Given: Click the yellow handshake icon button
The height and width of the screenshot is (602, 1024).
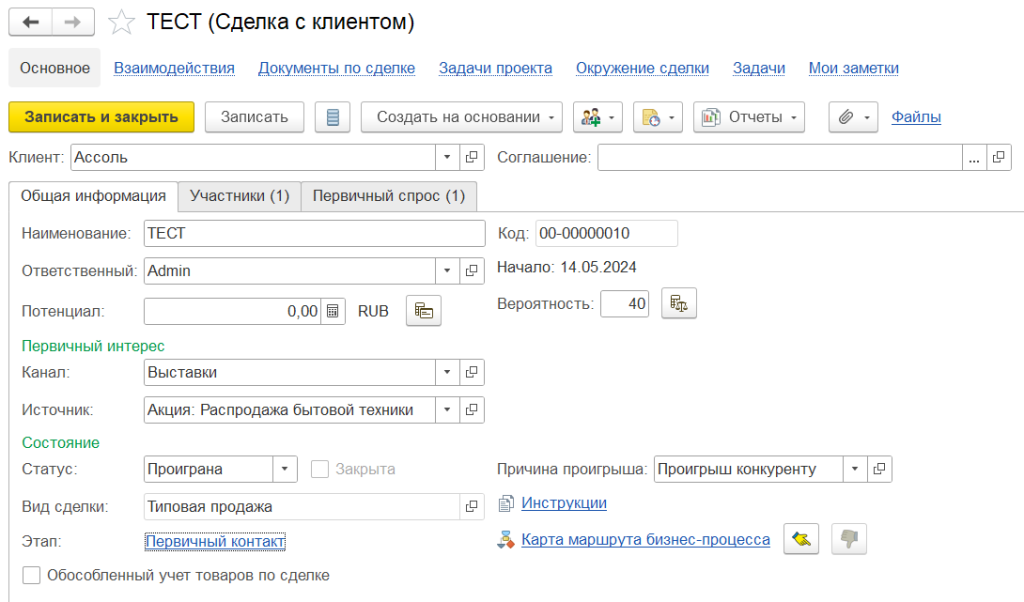Looking at the screenshot, I should pyautogui.click(x=800, y=539).
